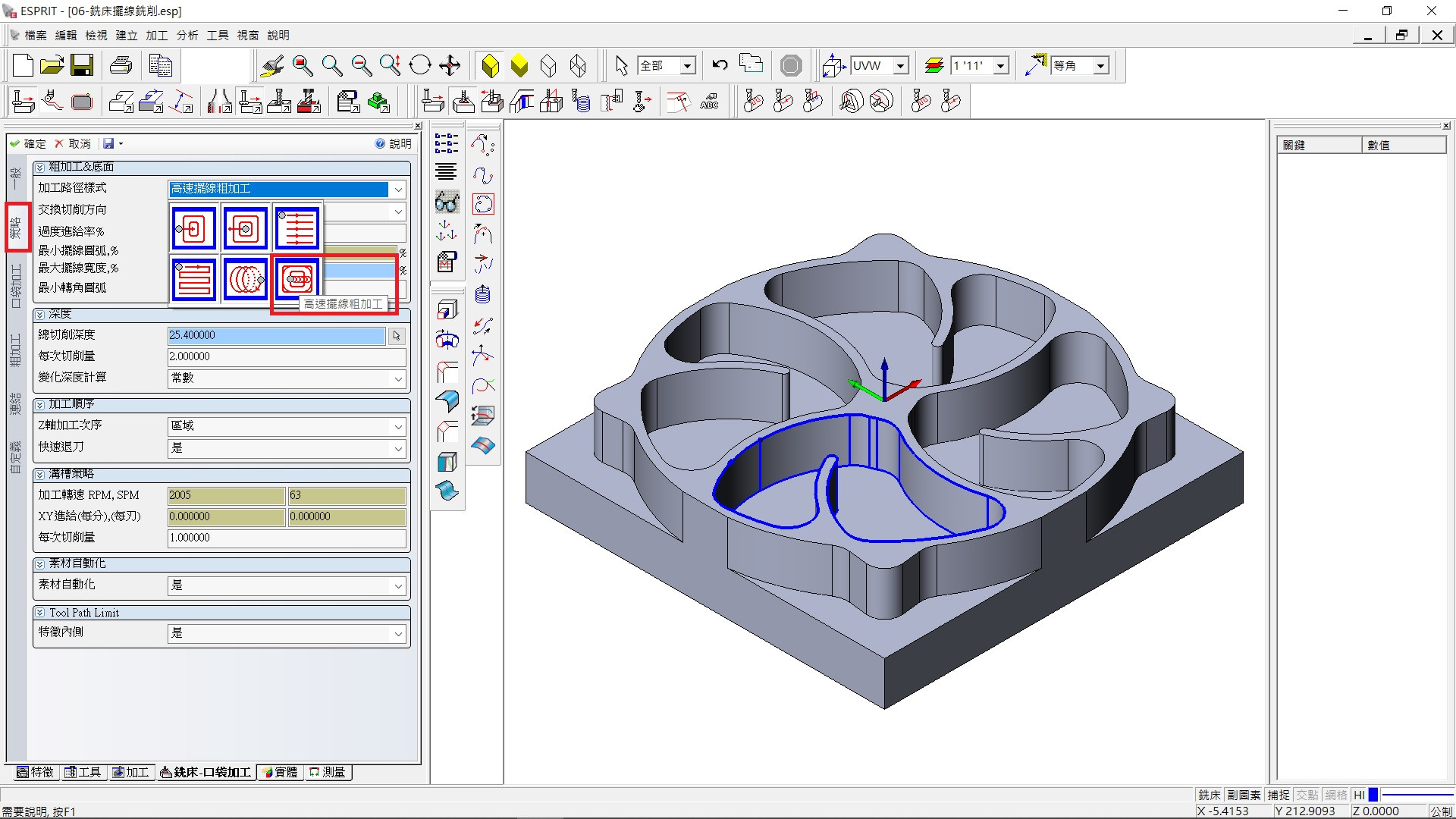The width and height of the screenshot is (1456, 819).
Task: Switch to the 工具 bottom tab
Action: [x=83, y=772]
